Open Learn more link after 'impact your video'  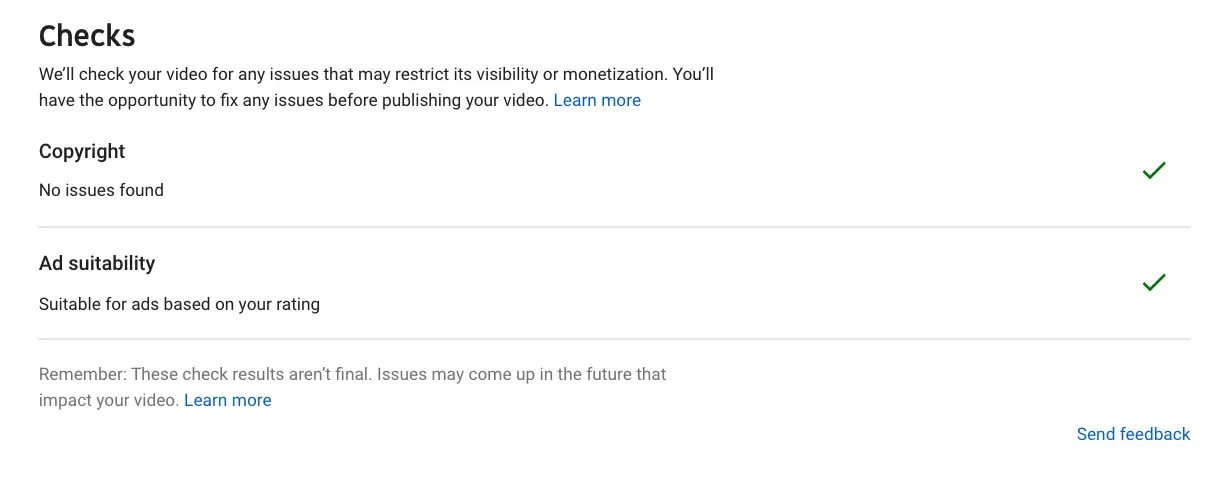228,400
